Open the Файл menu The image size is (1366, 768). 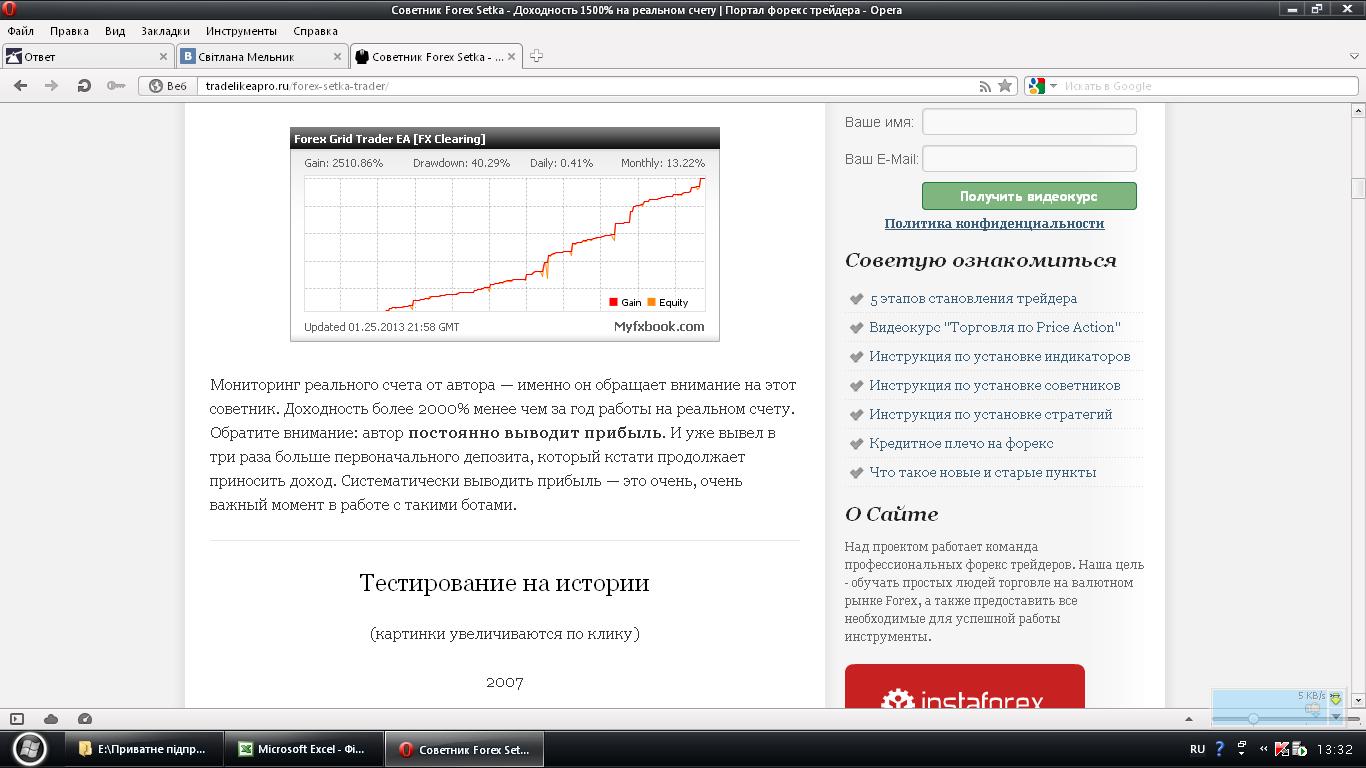coord(20,31)
